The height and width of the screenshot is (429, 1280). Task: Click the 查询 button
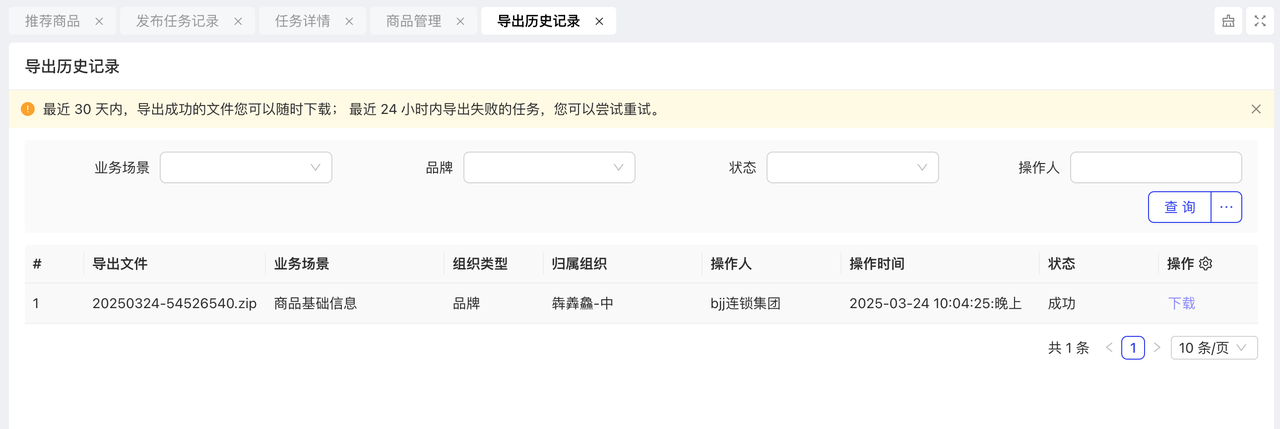click(1180, 207)
